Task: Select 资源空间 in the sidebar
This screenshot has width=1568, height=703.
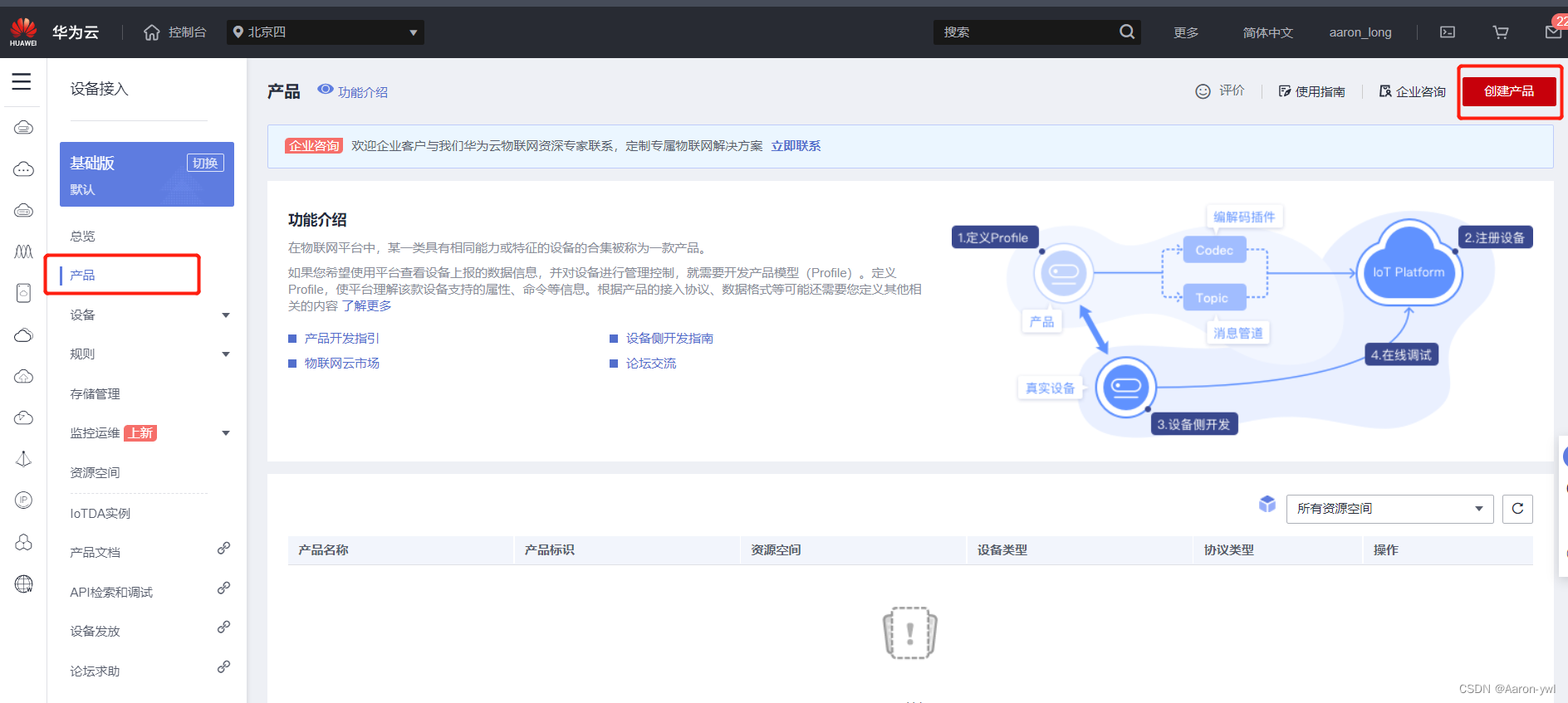Action: (x=95, y=473)
